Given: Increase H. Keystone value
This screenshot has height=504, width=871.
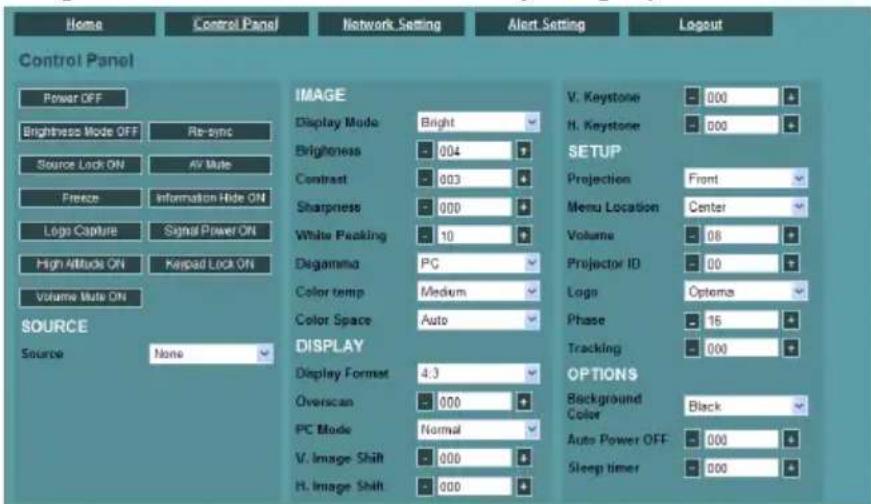Looking at the screenshot, I should [791, 124].
